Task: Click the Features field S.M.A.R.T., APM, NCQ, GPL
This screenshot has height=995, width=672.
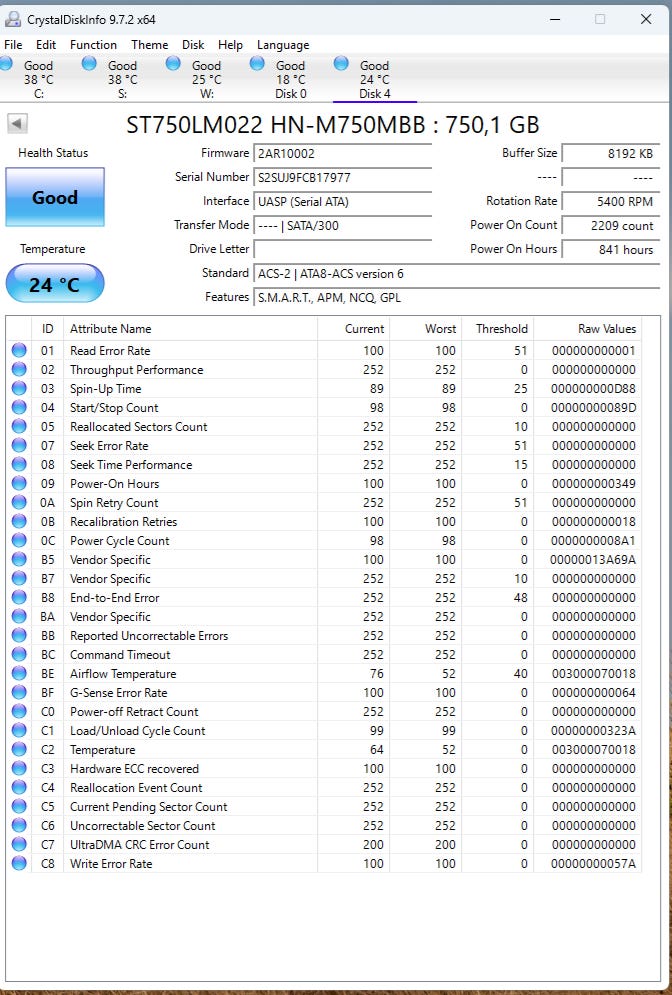Action: [x=456, y=298]
